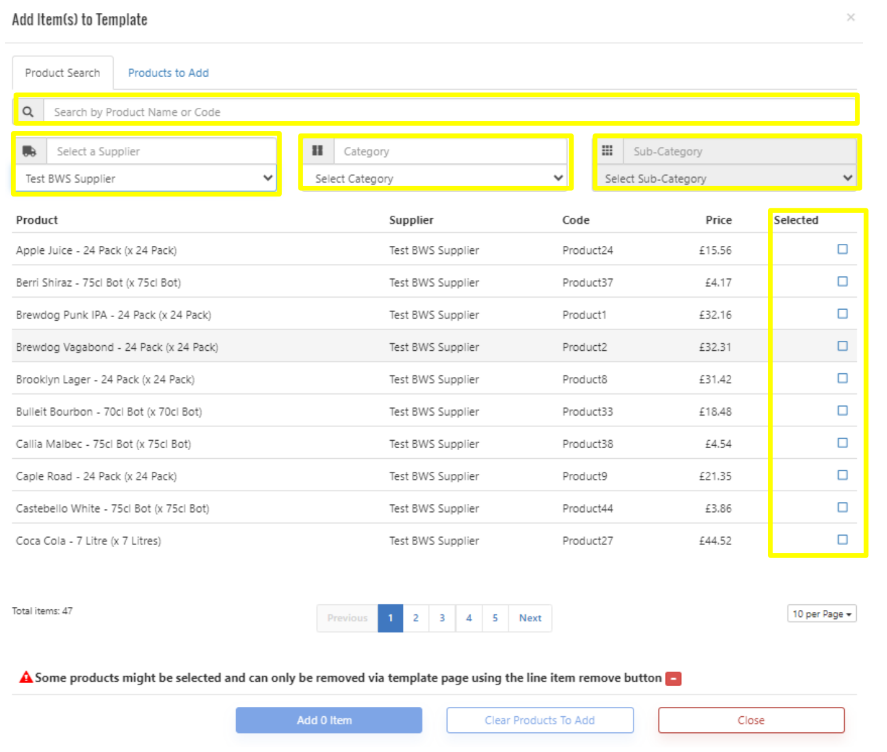887x752 pixels.
Task: Go to page 3 of results
Action: 442,618
